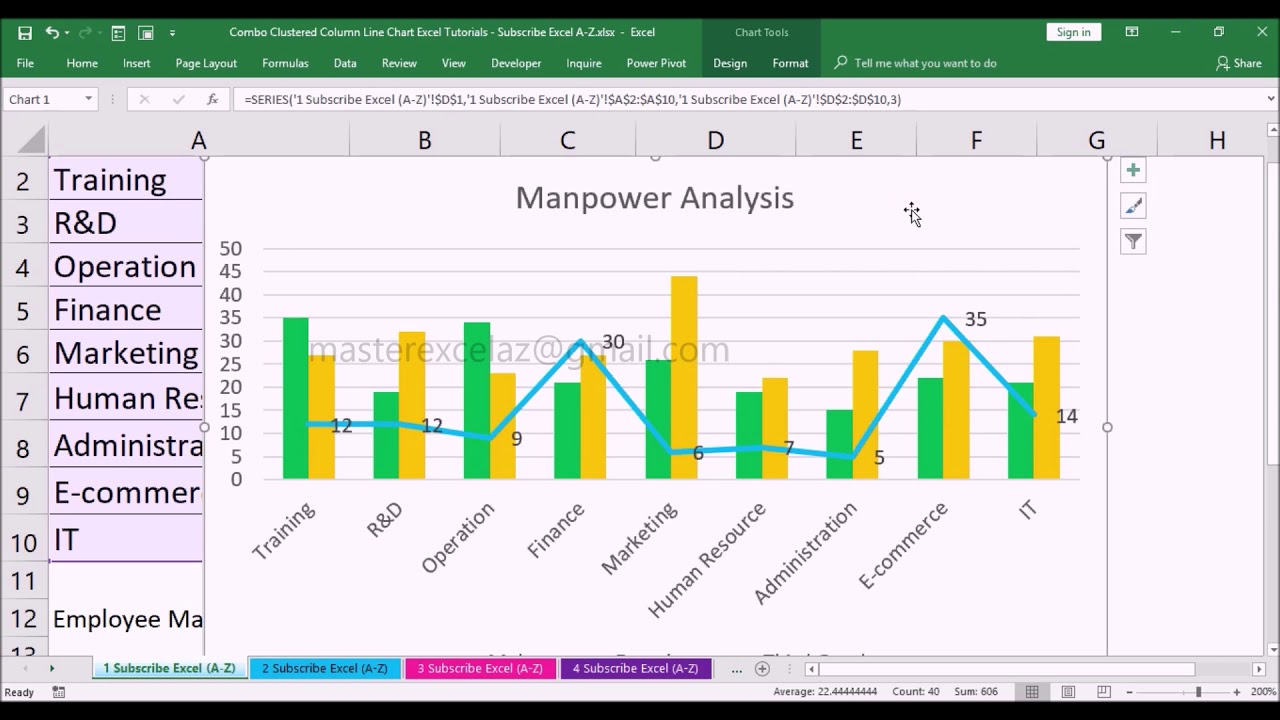Click the form icon in Quick Access Toolbar

pyautogui.click(x=118, y=33)
